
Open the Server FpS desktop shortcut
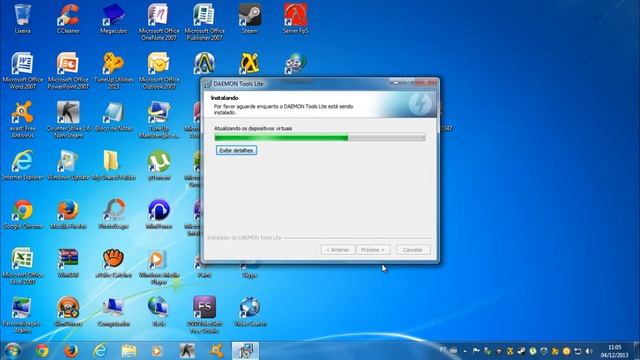(x=296, y=19)
